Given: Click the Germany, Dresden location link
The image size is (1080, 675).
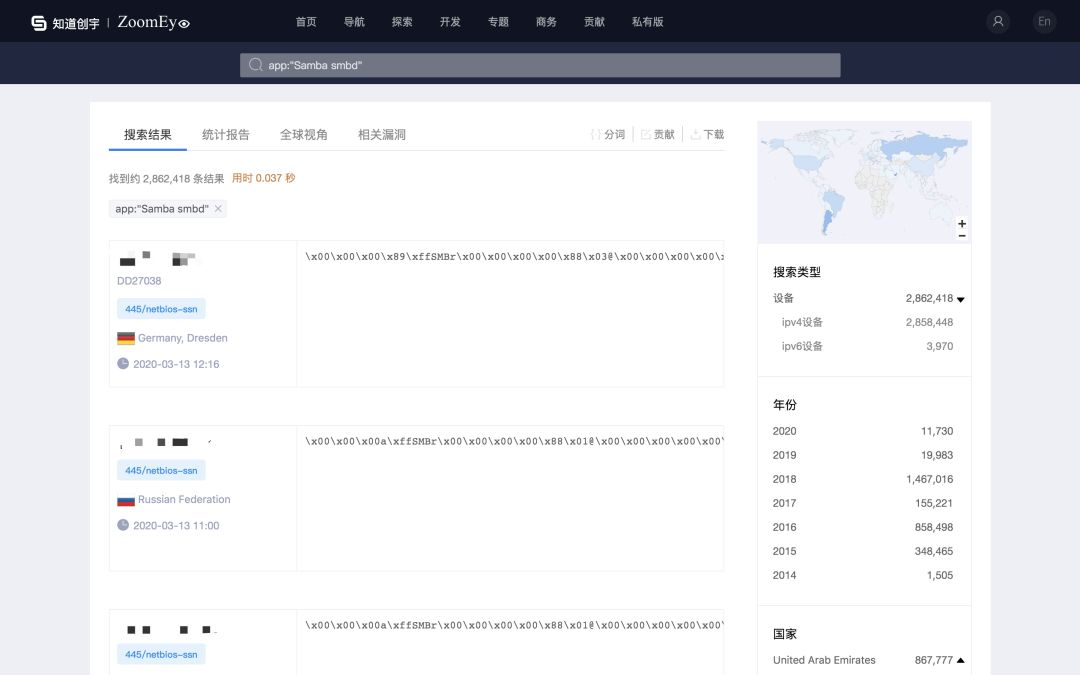Looking at the screenshot, I should point(183,338).
